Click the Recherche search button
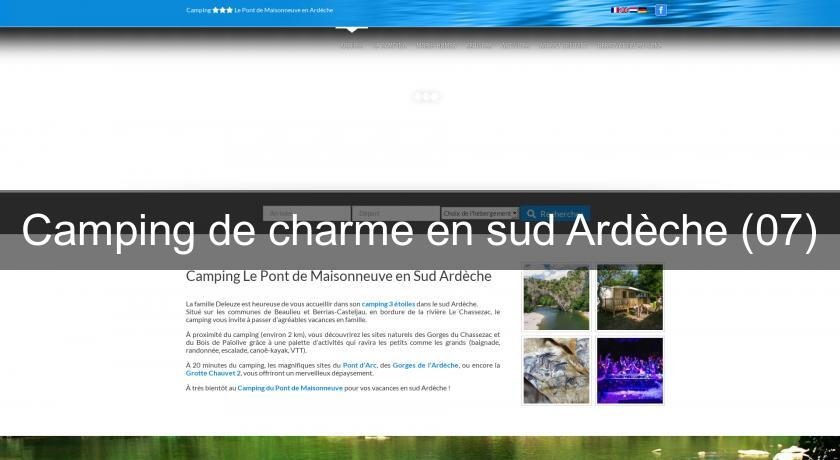The image size is (840, 460). 555,214
